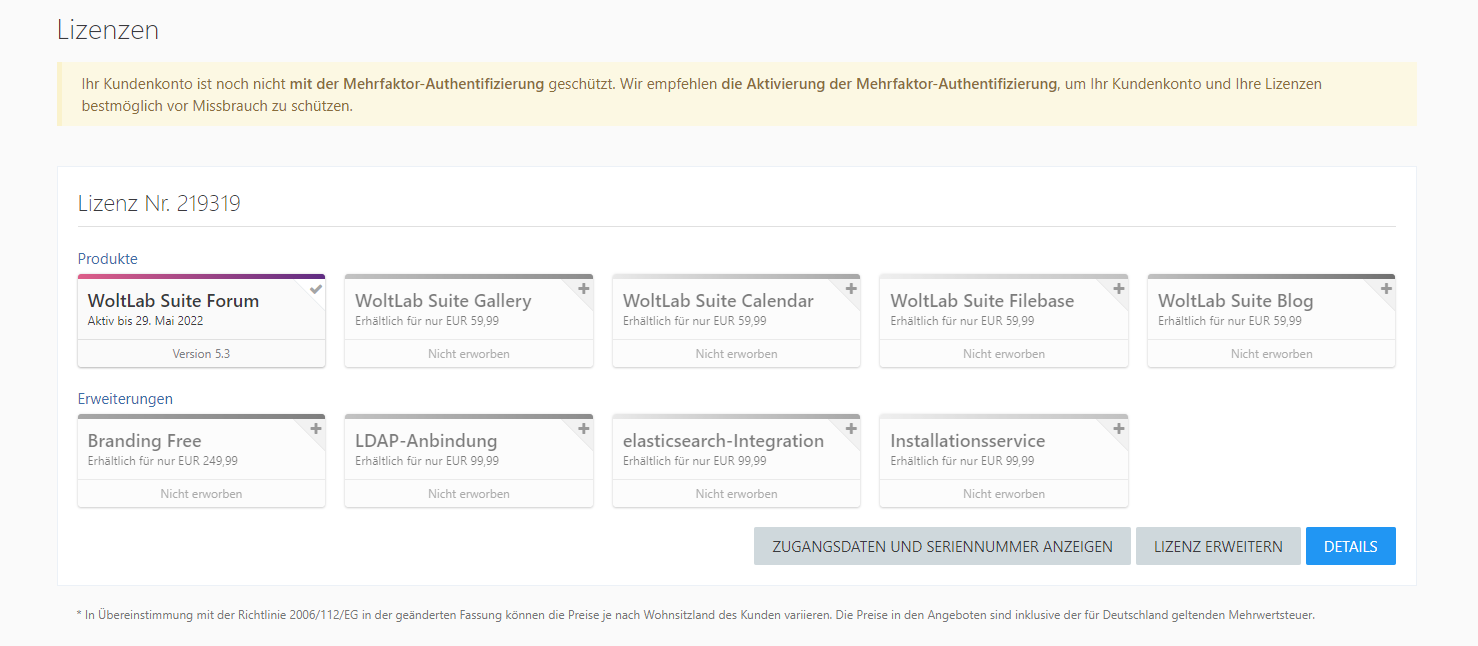Viewport: 1478px width, 646px height.
Task: Click the plus icon on WoltLab Suite Calendar
Action: [851, 289]
